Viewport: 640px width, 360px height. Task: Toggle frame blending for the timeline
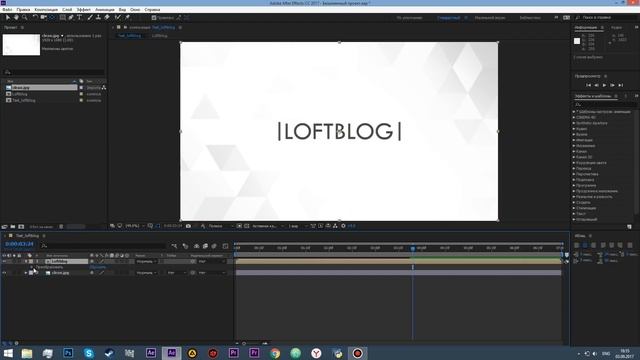205,246
